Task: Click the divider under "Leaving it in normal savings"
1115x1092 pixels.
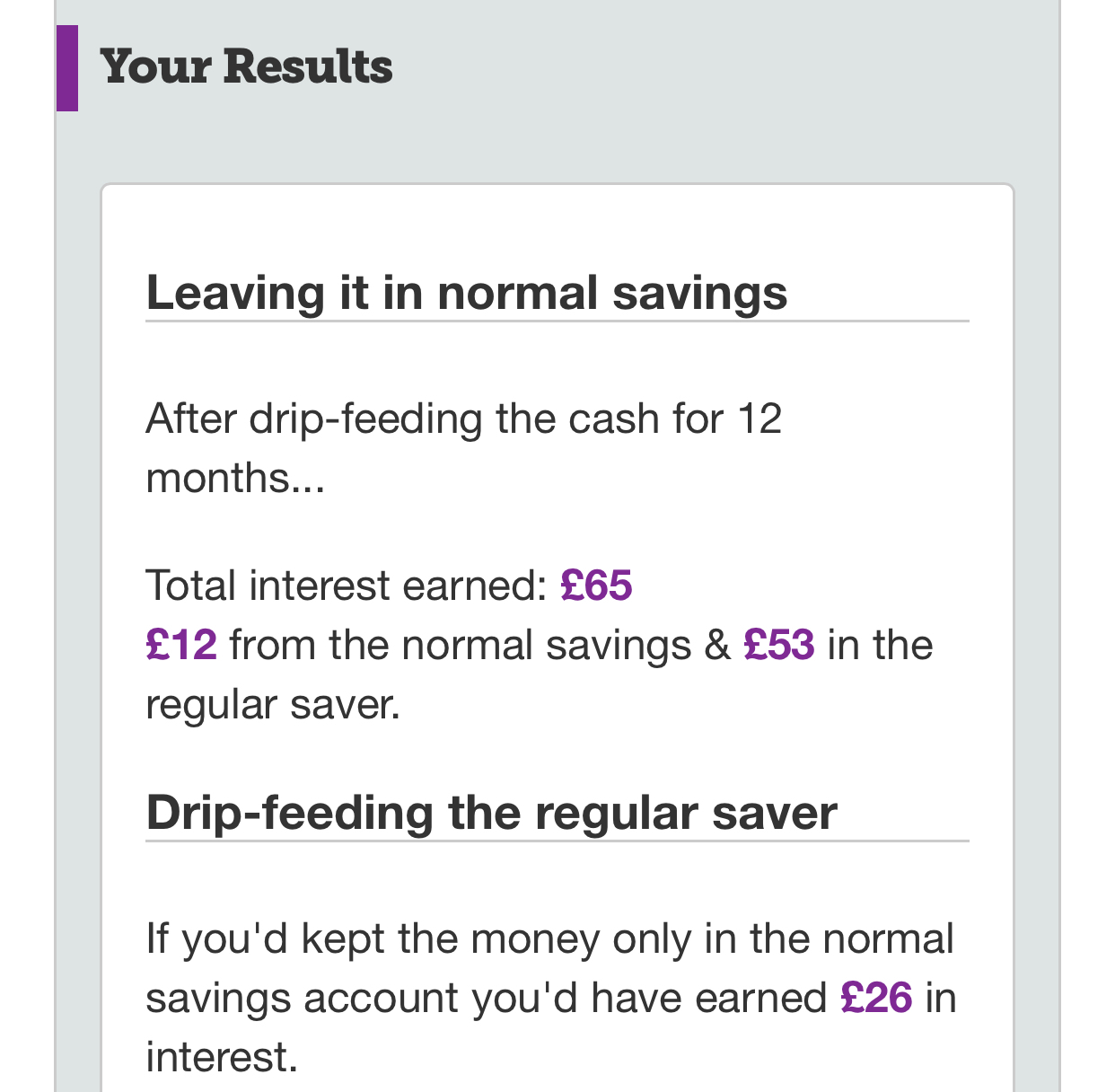Action: click(x=557, y=321)
